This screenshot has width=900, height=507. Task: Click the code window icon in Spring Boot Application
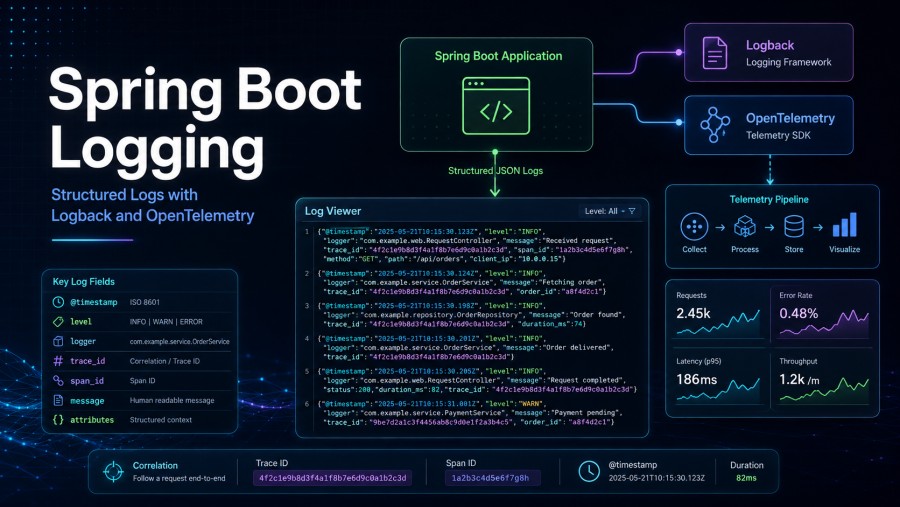(496, 106)
